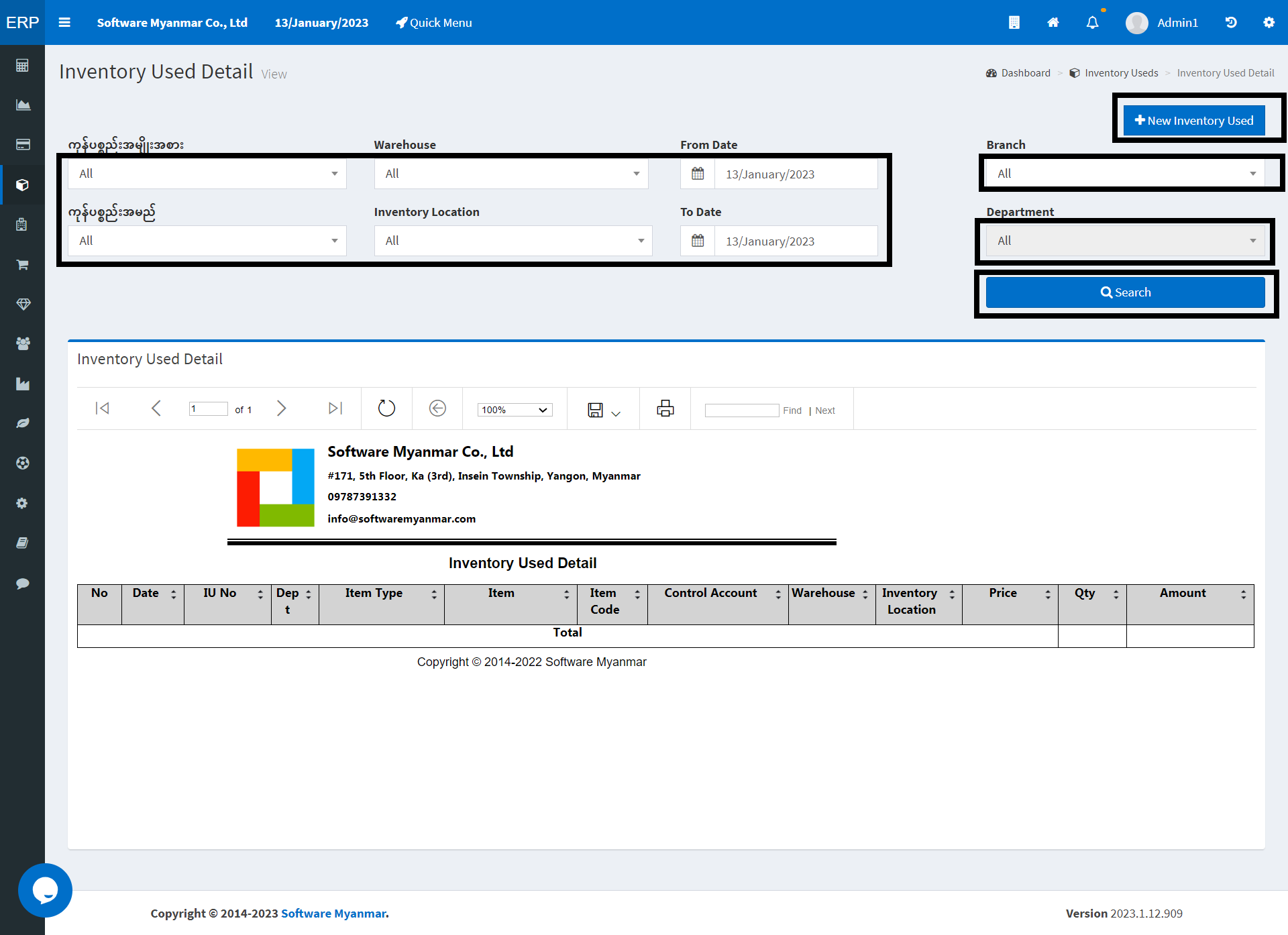The height and width of the screenshot is (935, 1288).
Task: Expand the Inventory Location dropdown
Action: [x=513, y=241]
